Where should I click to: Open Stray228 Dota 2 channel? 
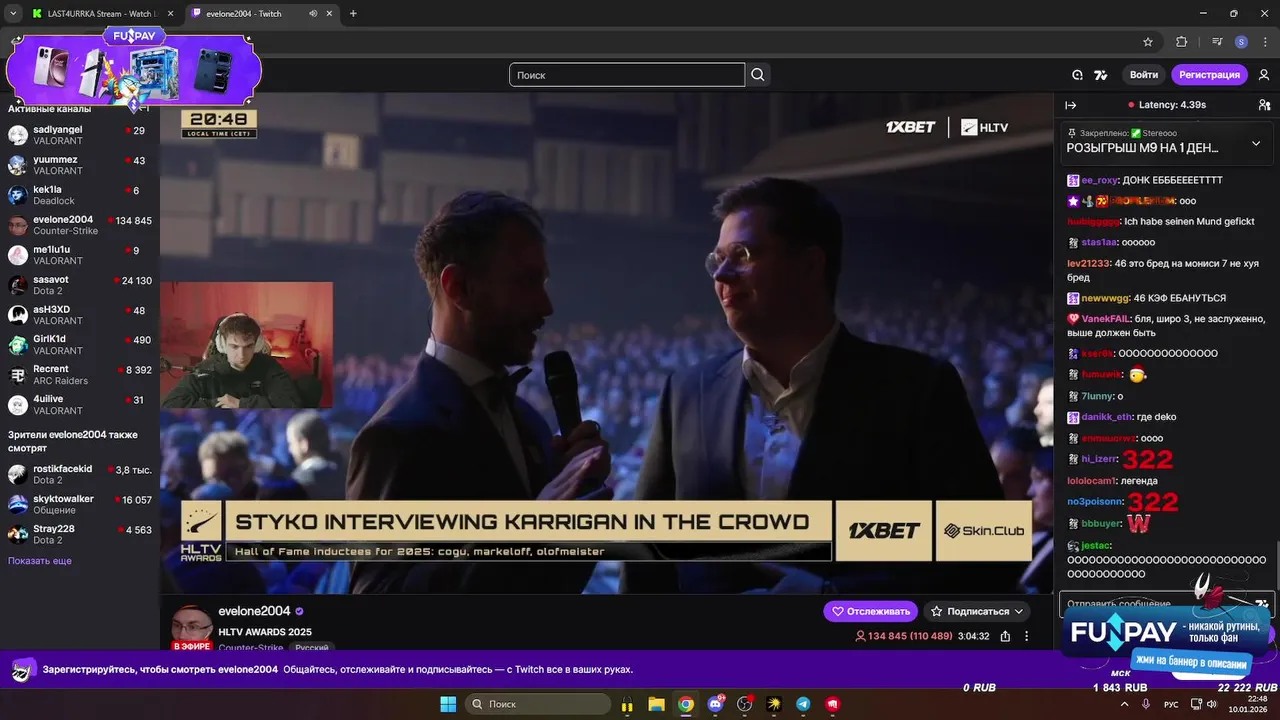tap(80, 534)
